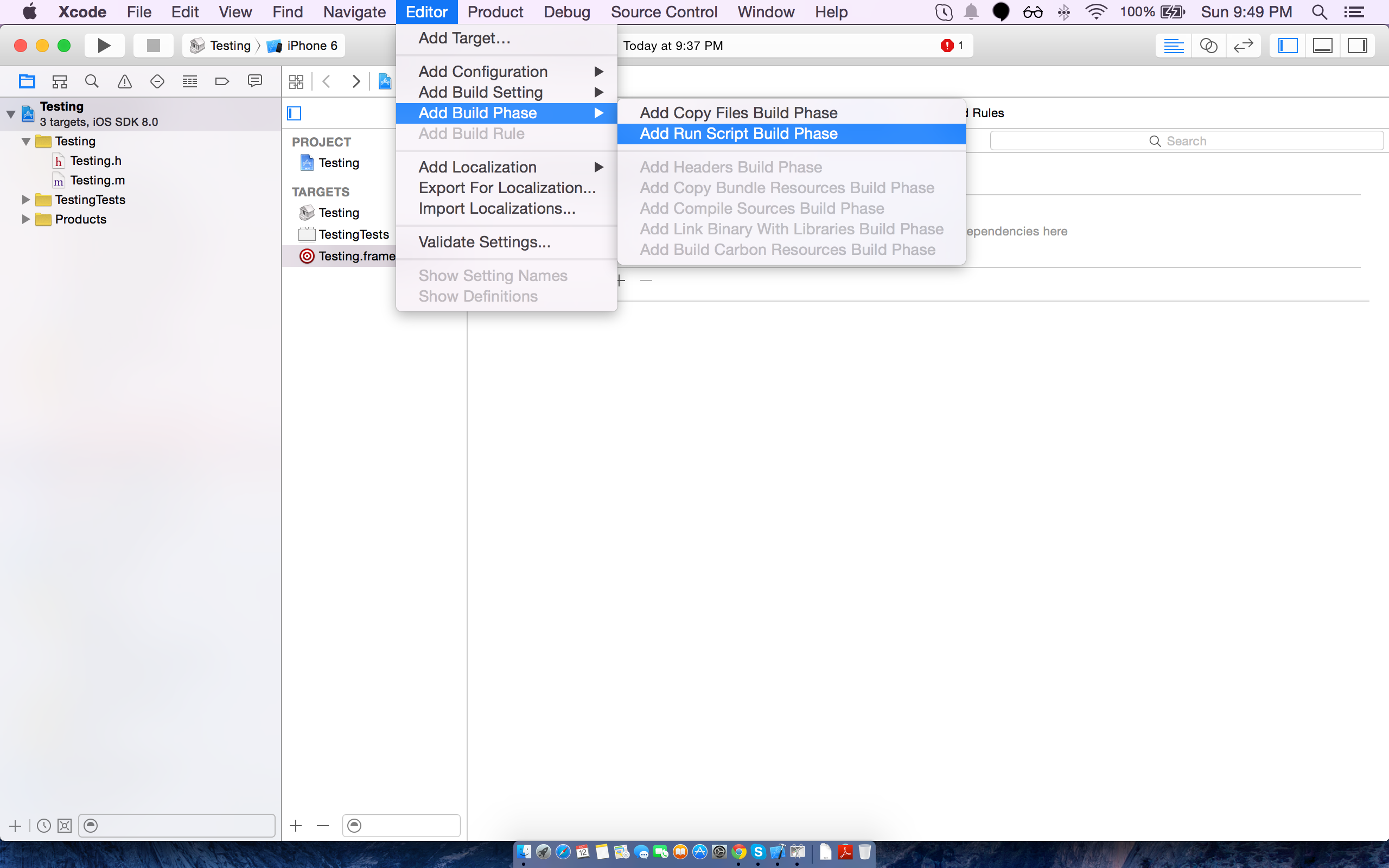1389x868 pixels.
Task: Open the Version editor arrows icon
Action: coord(1243,46)
